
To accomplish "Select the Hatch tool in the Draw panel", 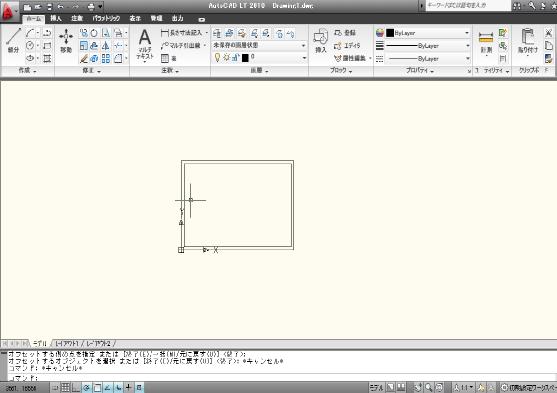I will pyautogui.click(x=47, y=58).
